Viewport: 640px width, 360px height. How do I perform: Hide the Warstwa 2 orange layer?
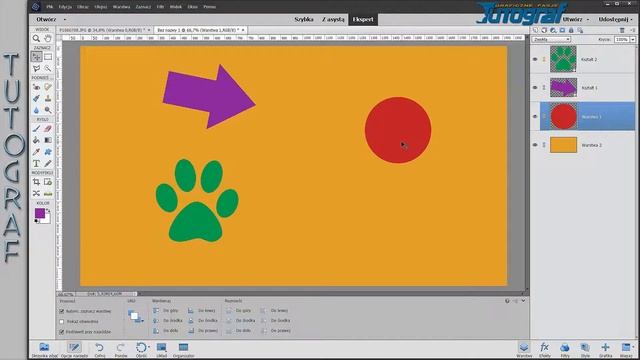pos(535,145)
